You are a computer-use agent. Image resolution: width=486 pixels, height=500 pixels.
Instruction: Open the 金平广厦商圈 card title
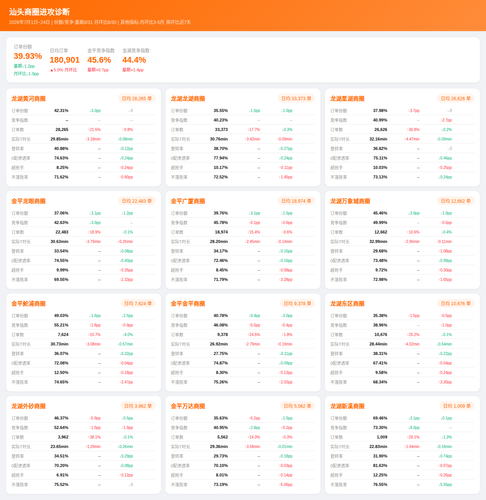tap(188, 201)
